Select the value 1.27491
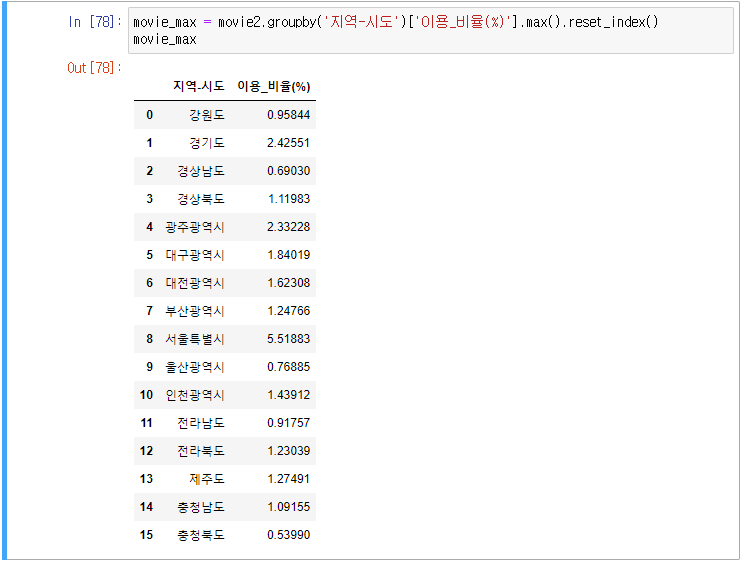The width and height of the screenshot is (744, 563). point(289,479)
